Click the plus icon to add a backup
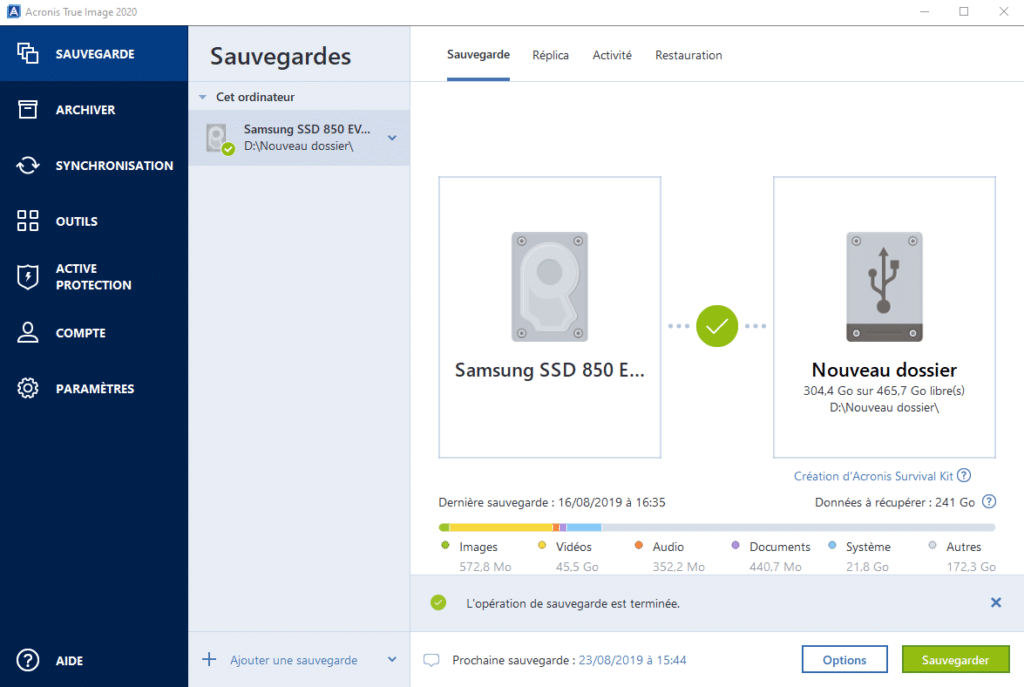 [209, 660]
